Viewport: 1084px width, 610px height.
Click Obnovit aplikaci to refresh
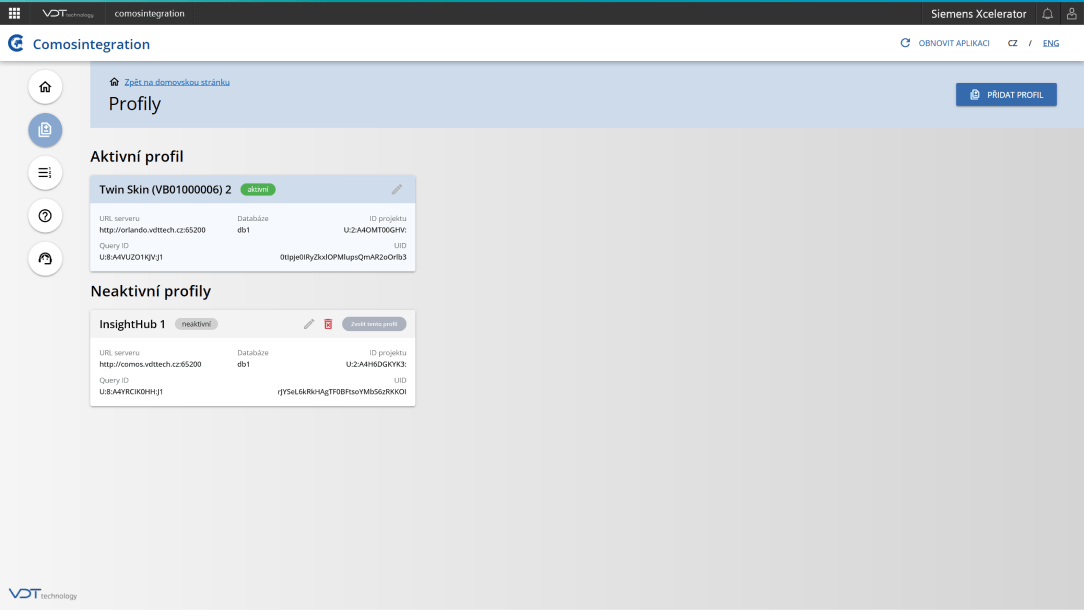point(945,44)
